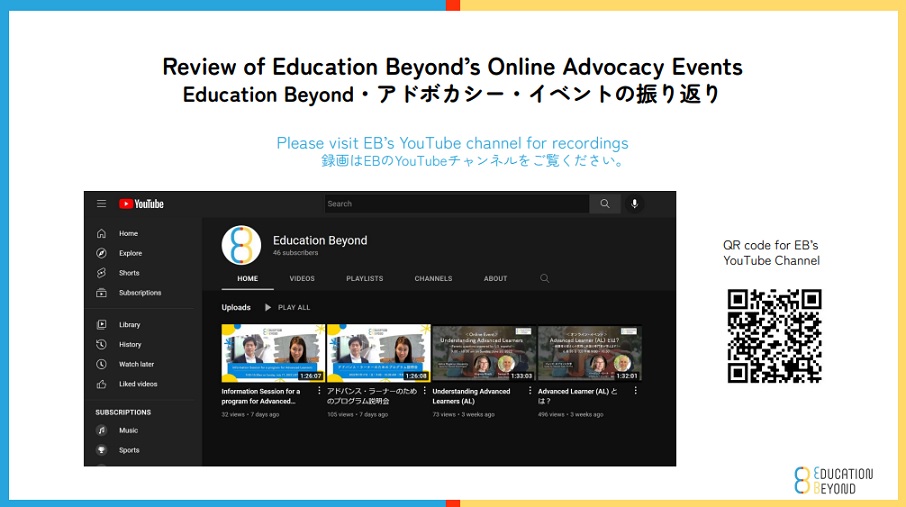906x507 pixels.
Task: Click the Education Beyond channel avatar
Action: click(x=242, y=245)
